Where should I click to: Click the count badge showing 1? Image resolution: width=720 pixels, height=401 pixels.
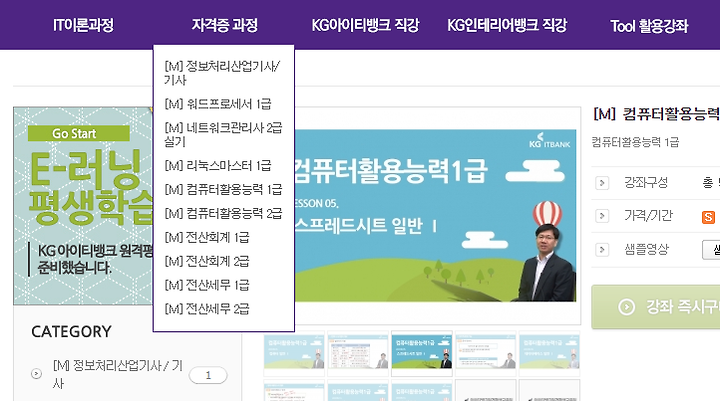coord(208,375)
